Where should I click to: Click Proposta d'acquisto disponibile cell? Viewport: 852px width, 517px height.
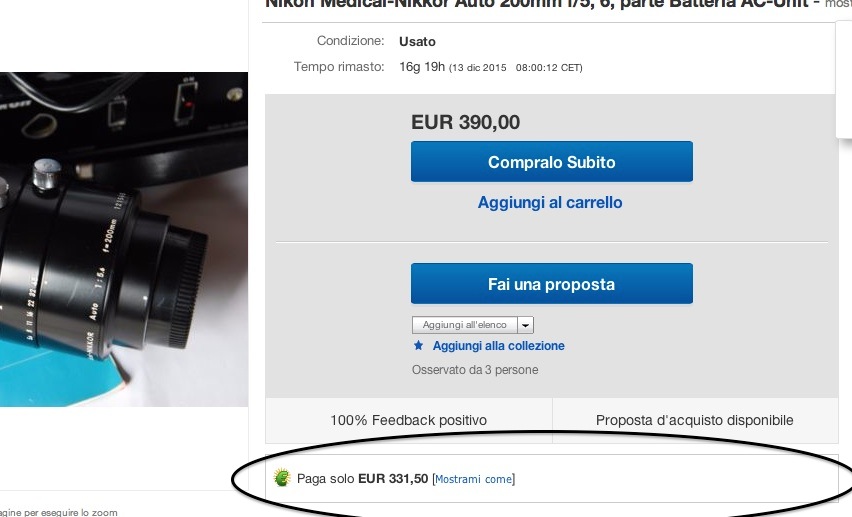point(694,420)
